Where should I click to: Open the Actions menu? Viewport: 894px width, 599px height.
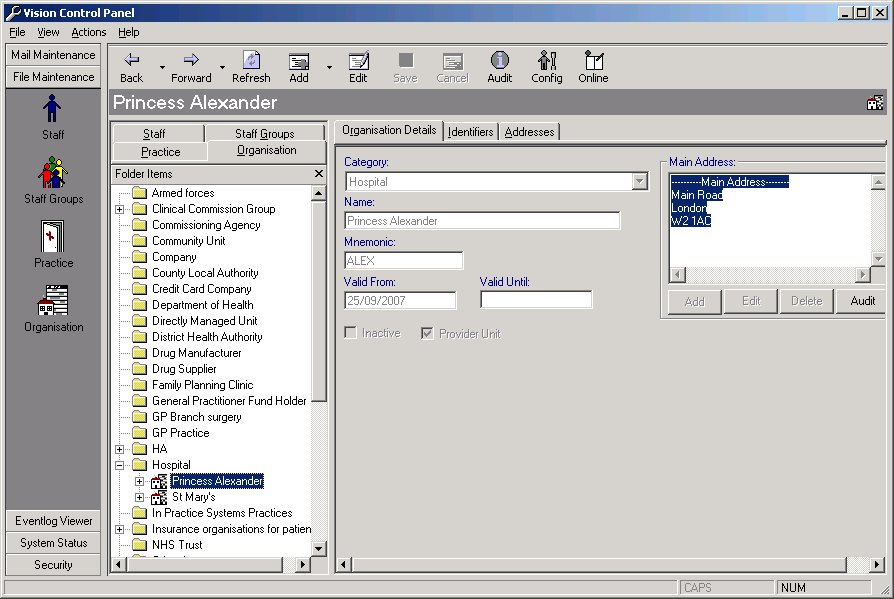tap(88, 32)
